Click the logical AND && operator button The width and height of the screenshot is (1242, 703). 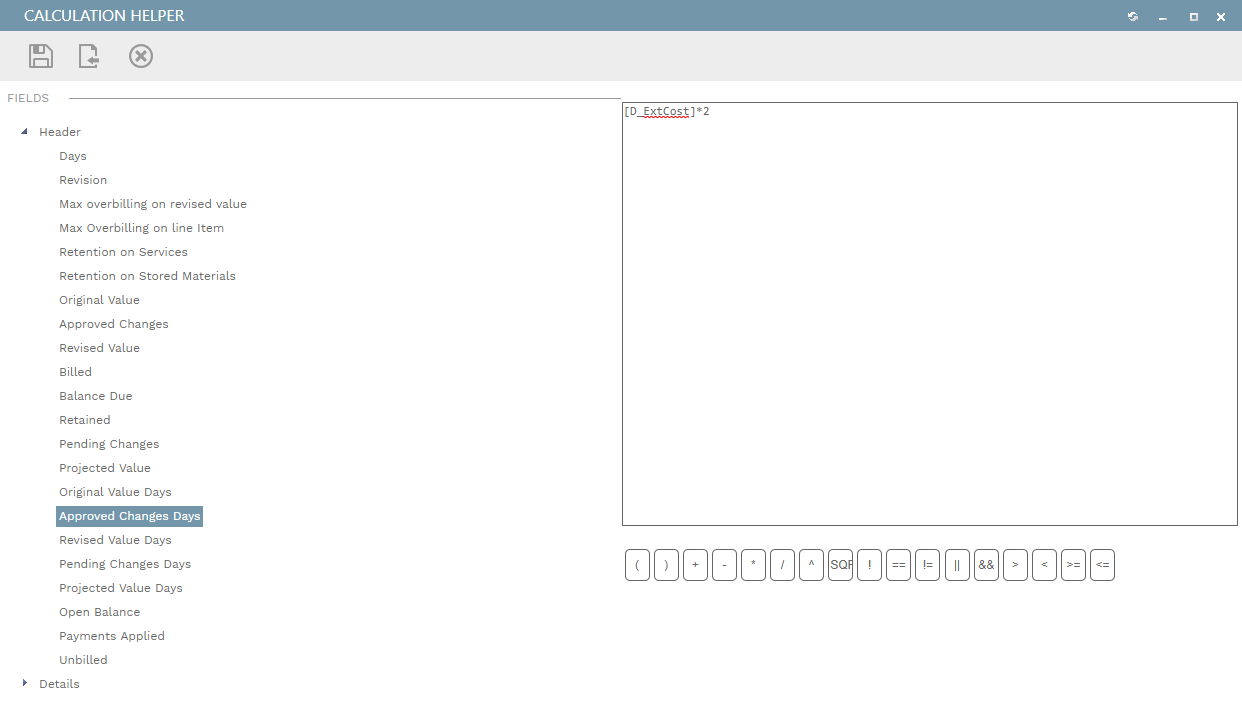(986, 565)
